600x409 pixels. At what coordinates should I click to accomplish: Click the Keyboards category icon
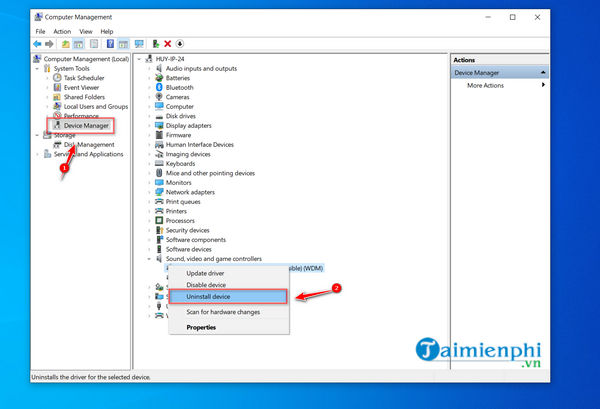coord(159,163)
